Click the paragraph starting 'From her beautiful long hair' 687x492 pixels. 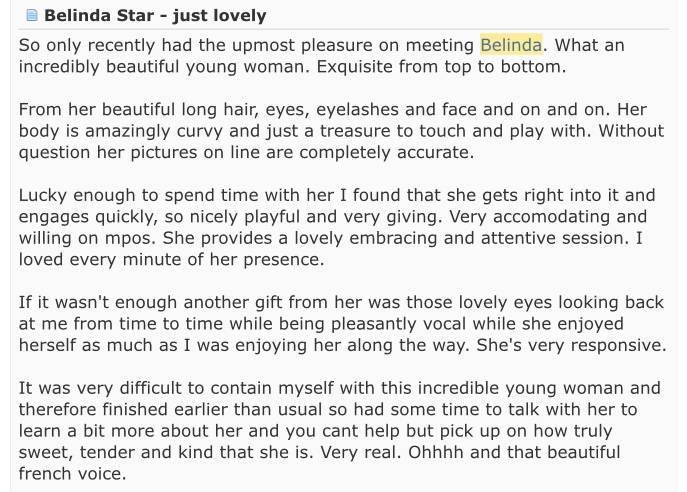click(341, 131)
